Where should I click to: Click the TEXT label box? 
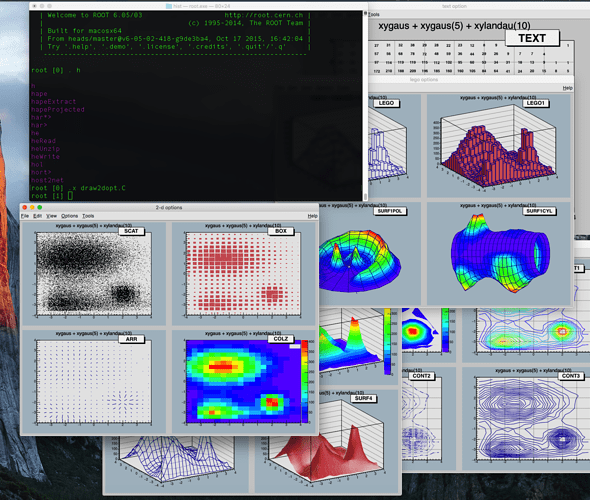pos(532,38)
